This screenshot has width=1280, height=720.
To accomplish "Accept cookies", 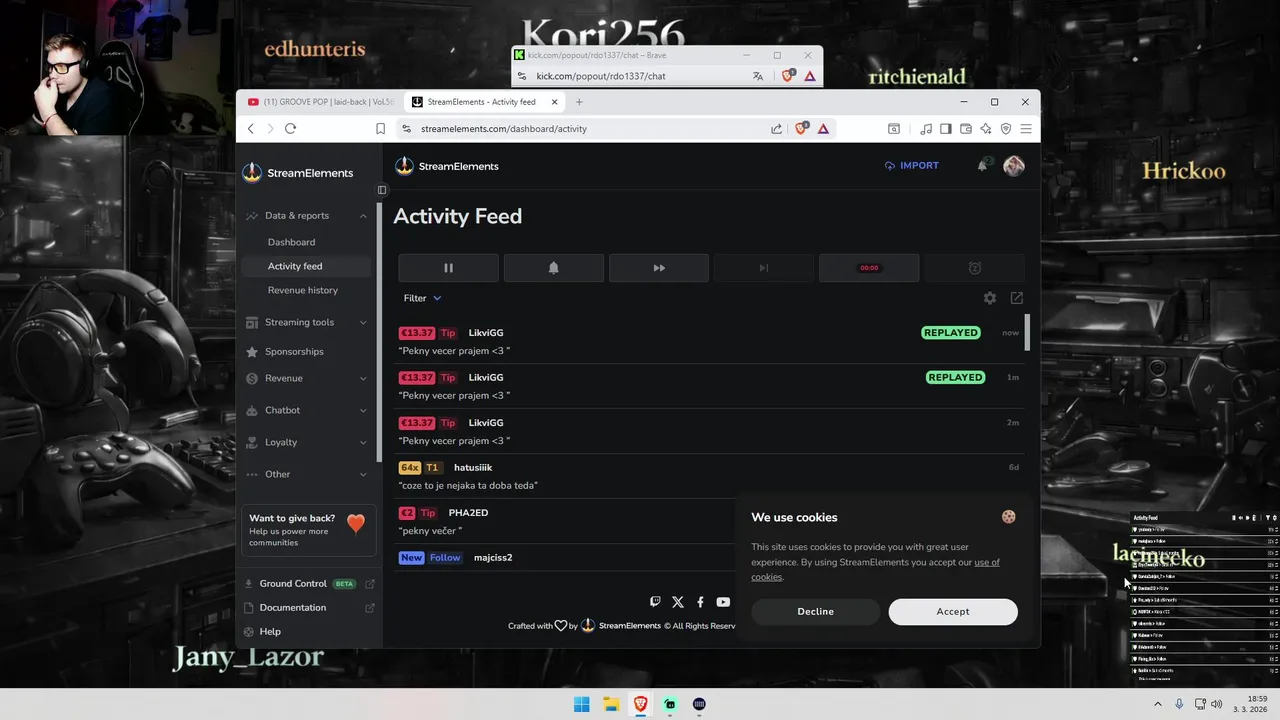I will click(x=953, y=612).
